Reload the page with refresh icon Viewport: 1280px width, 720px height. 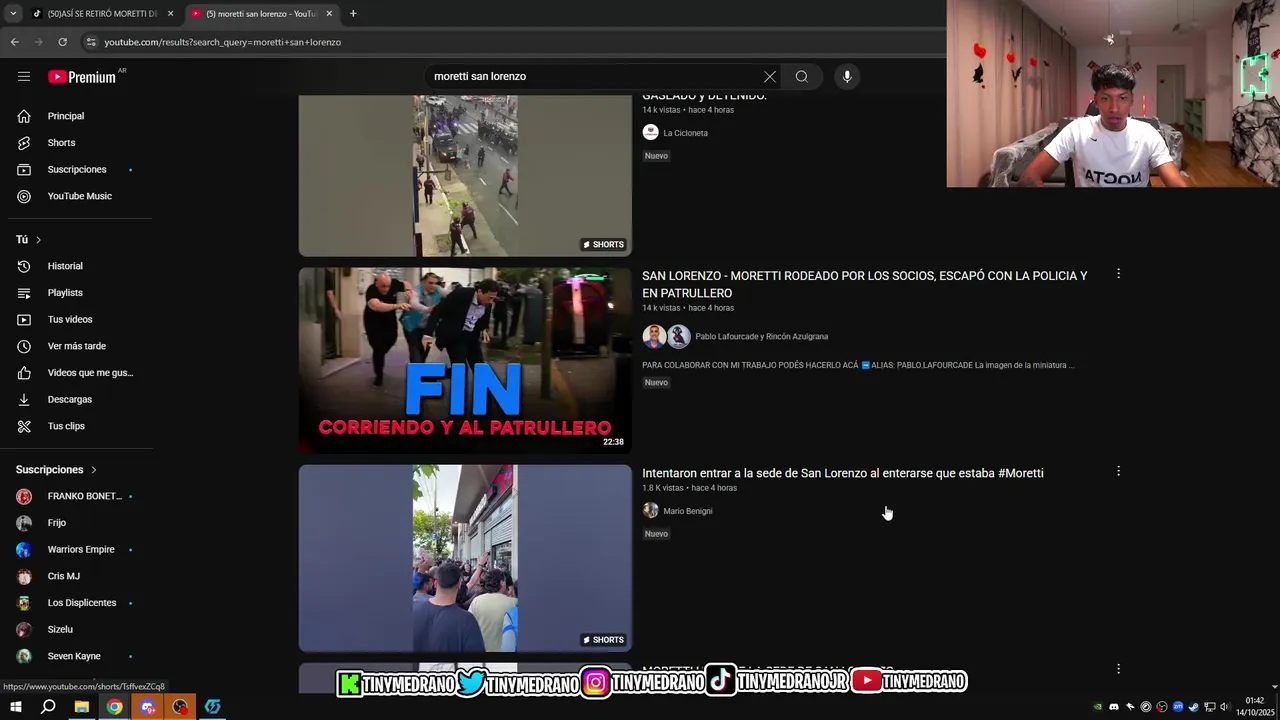(x=62, y=42)
